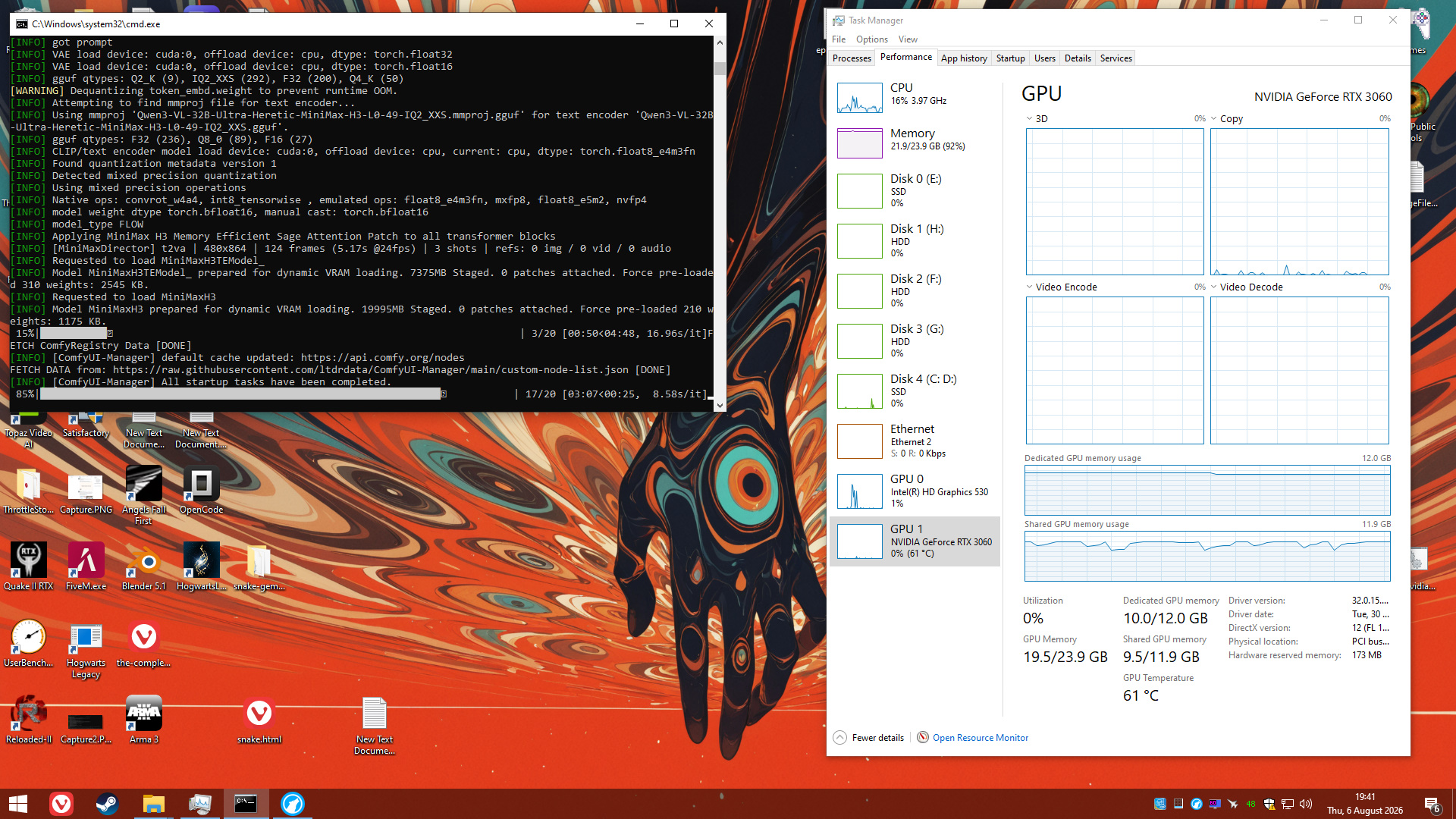1456x819 pixels.
Task: Select CPU in the performance sidebar
Action: pyautogui.click(x=915, y=98)
